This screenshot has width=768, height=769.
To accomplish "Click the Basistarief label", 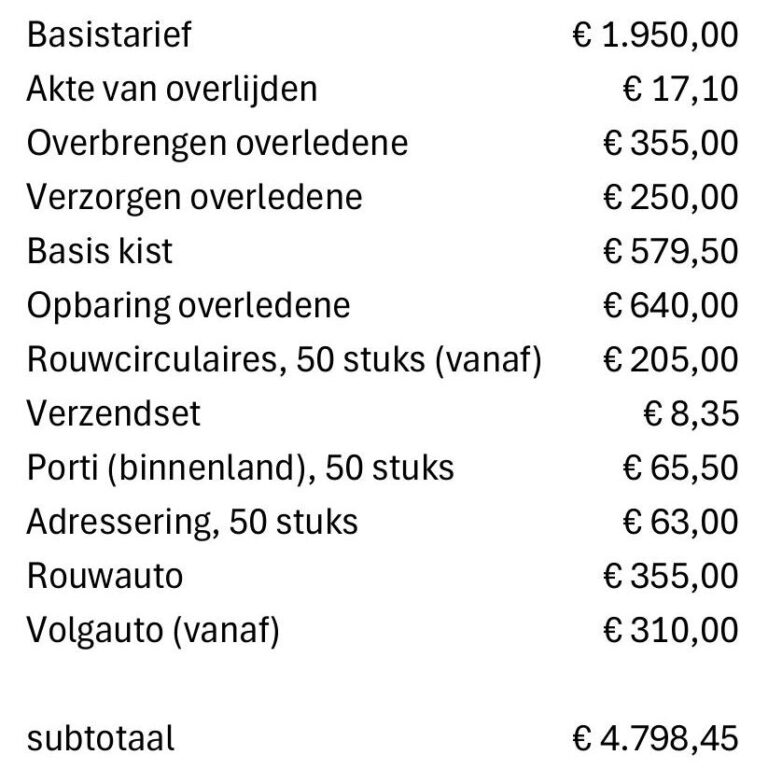I will coord(109,35).
